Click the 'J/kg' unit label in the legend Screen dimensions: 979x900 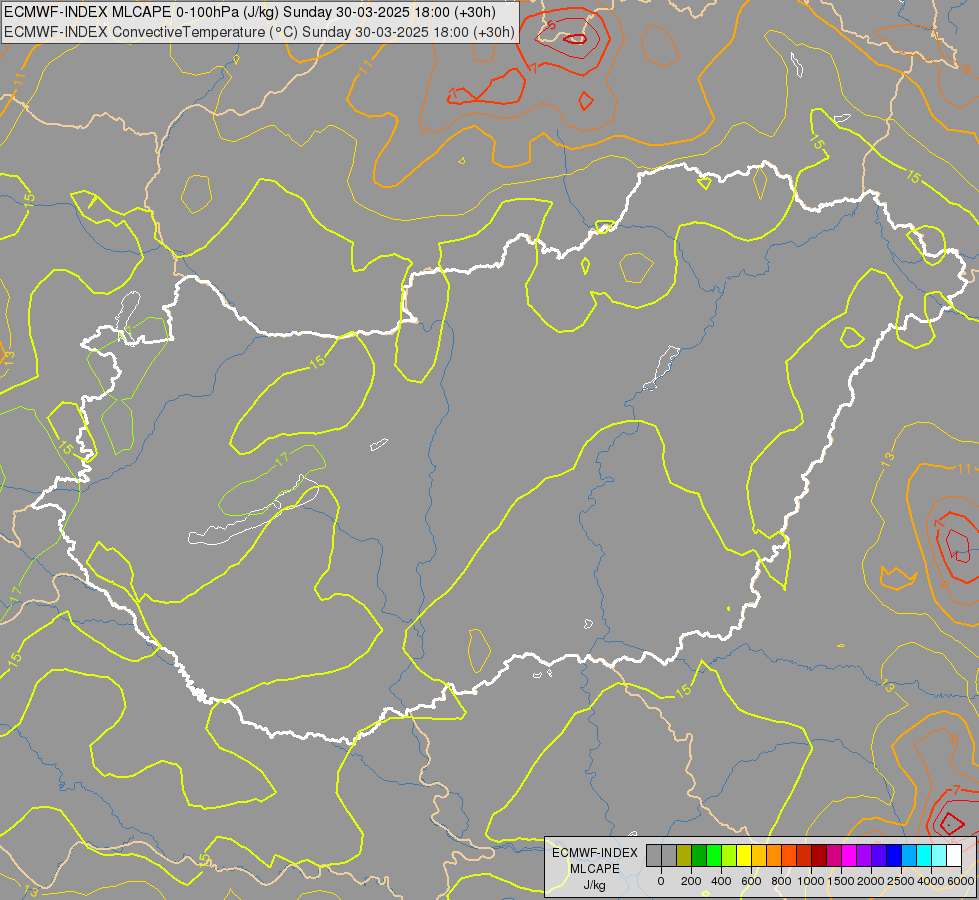(x=594, y=885)
